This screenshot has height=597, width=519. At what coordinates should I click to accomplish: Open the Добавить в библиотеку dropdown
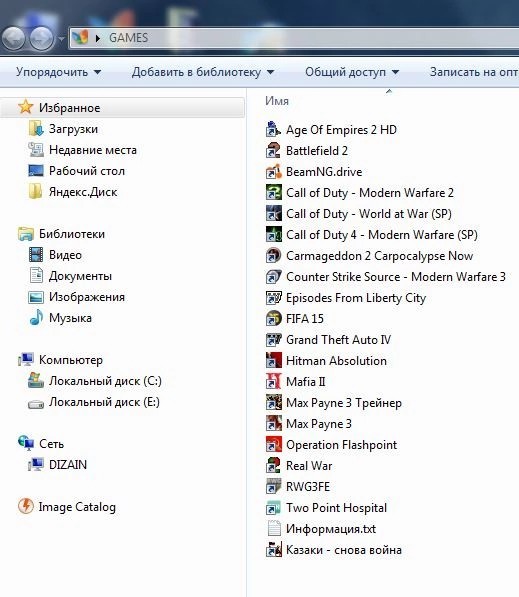203,72
